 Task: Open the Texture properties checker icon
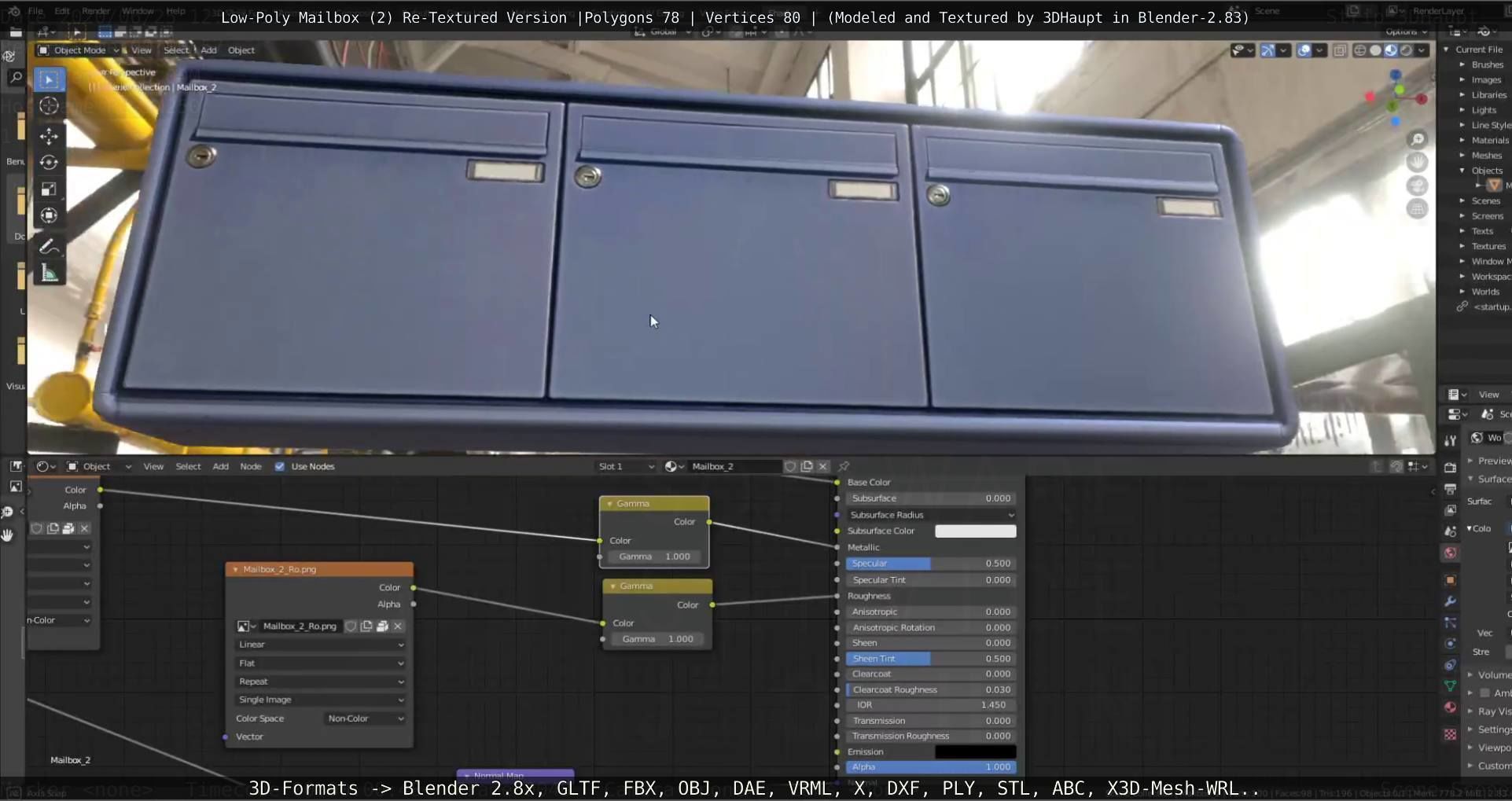pos(1451,734)
